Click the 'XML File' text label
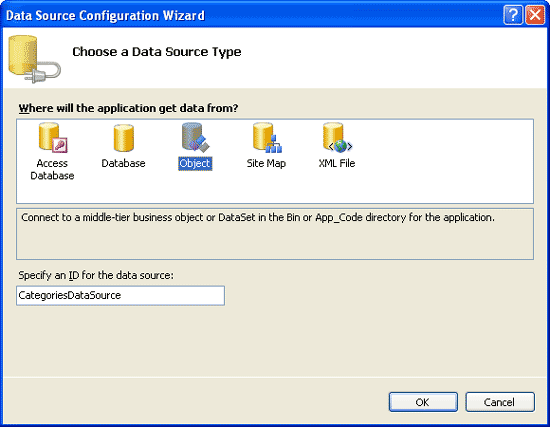The image size is (550, 427). click(337, 164)
